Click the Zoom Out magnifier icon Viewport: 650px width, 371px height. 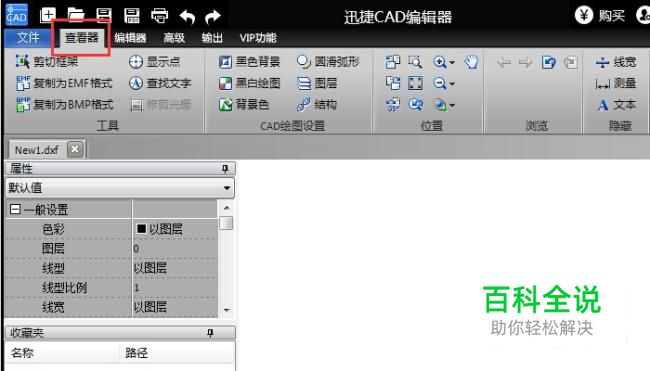[439, 83]
